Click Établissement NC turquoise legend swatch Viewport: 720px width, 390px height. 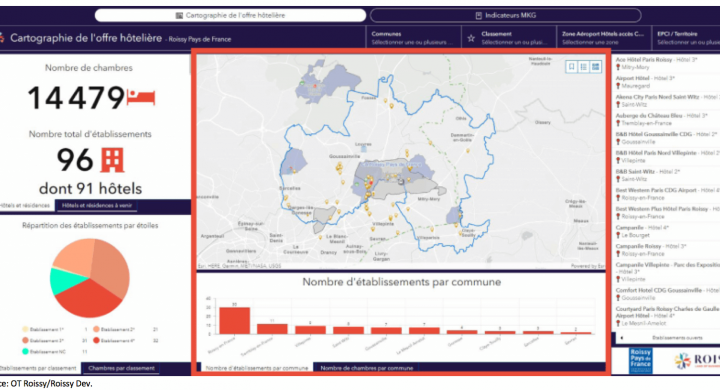pos(25,351)
